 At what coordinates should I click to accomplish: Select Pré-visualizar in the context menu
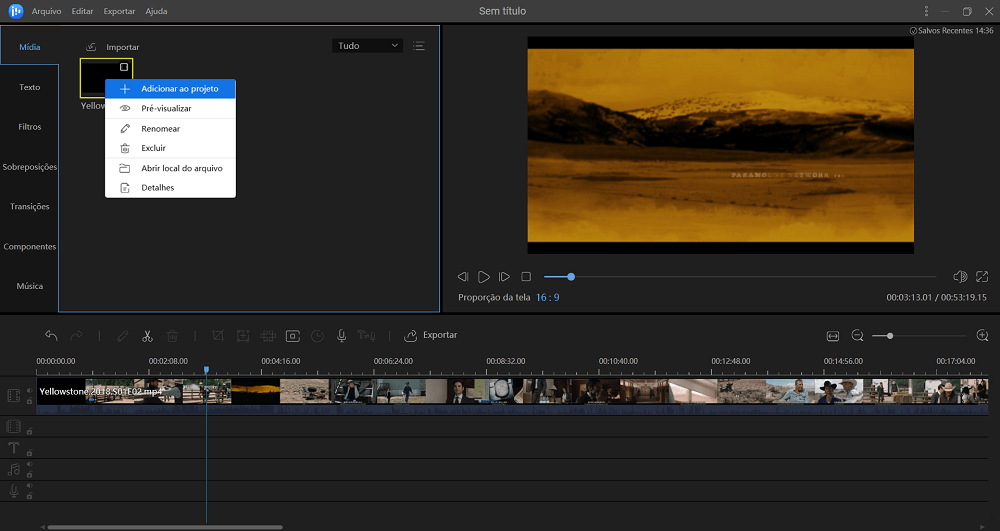click(x=170, y=108)
